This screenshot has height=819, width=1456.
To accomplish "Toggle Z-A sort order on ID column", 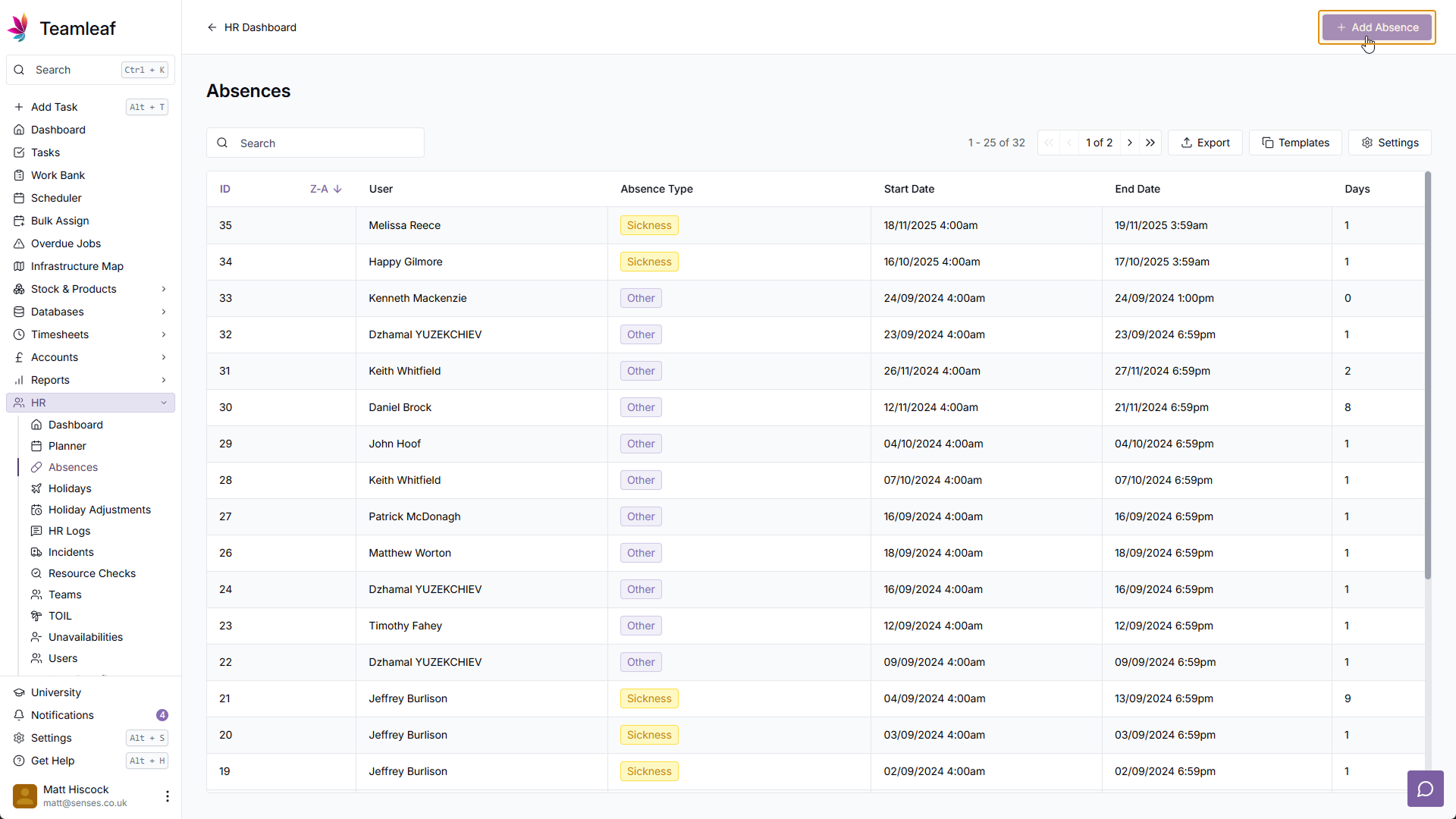I will pyautogui.click(x=325, y=189).
